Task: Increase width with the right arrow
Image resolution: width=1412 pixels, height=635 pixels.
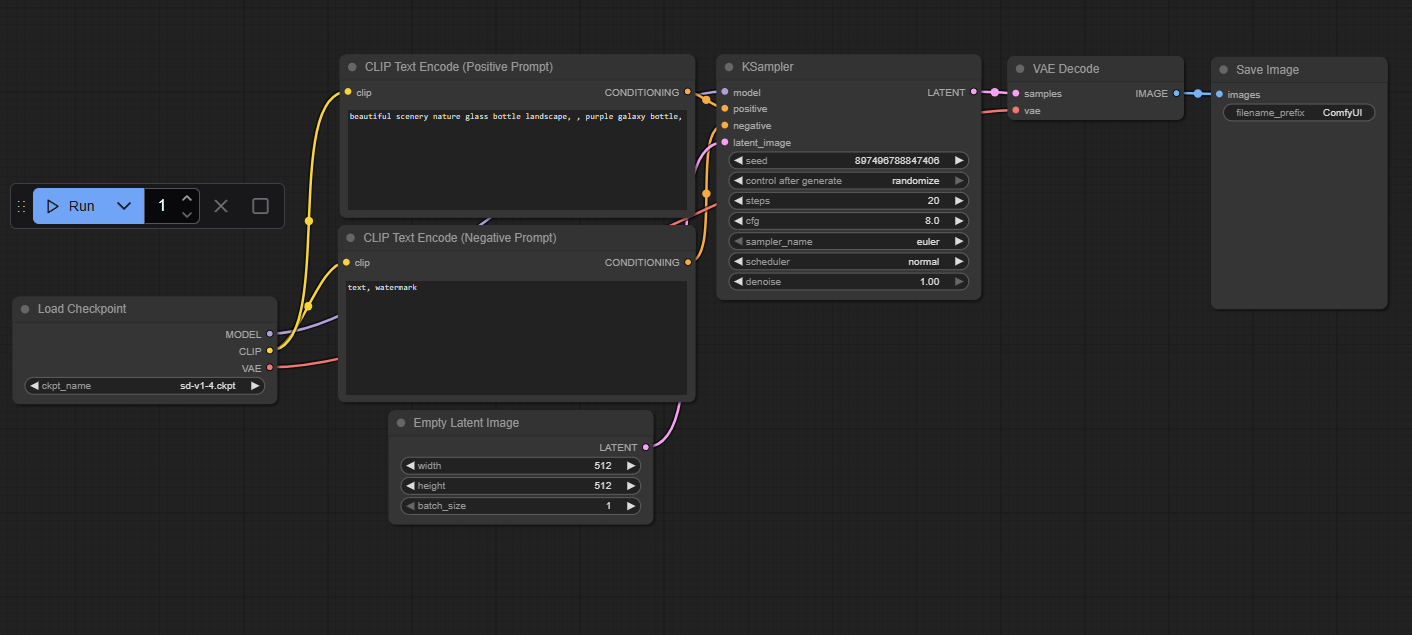Action: [631, 466]
